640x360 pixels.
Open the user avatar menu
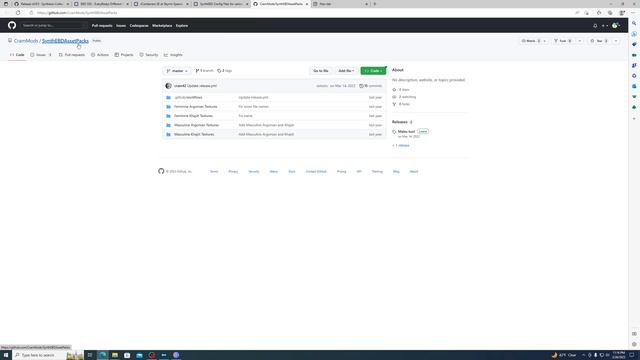[616, 26]
